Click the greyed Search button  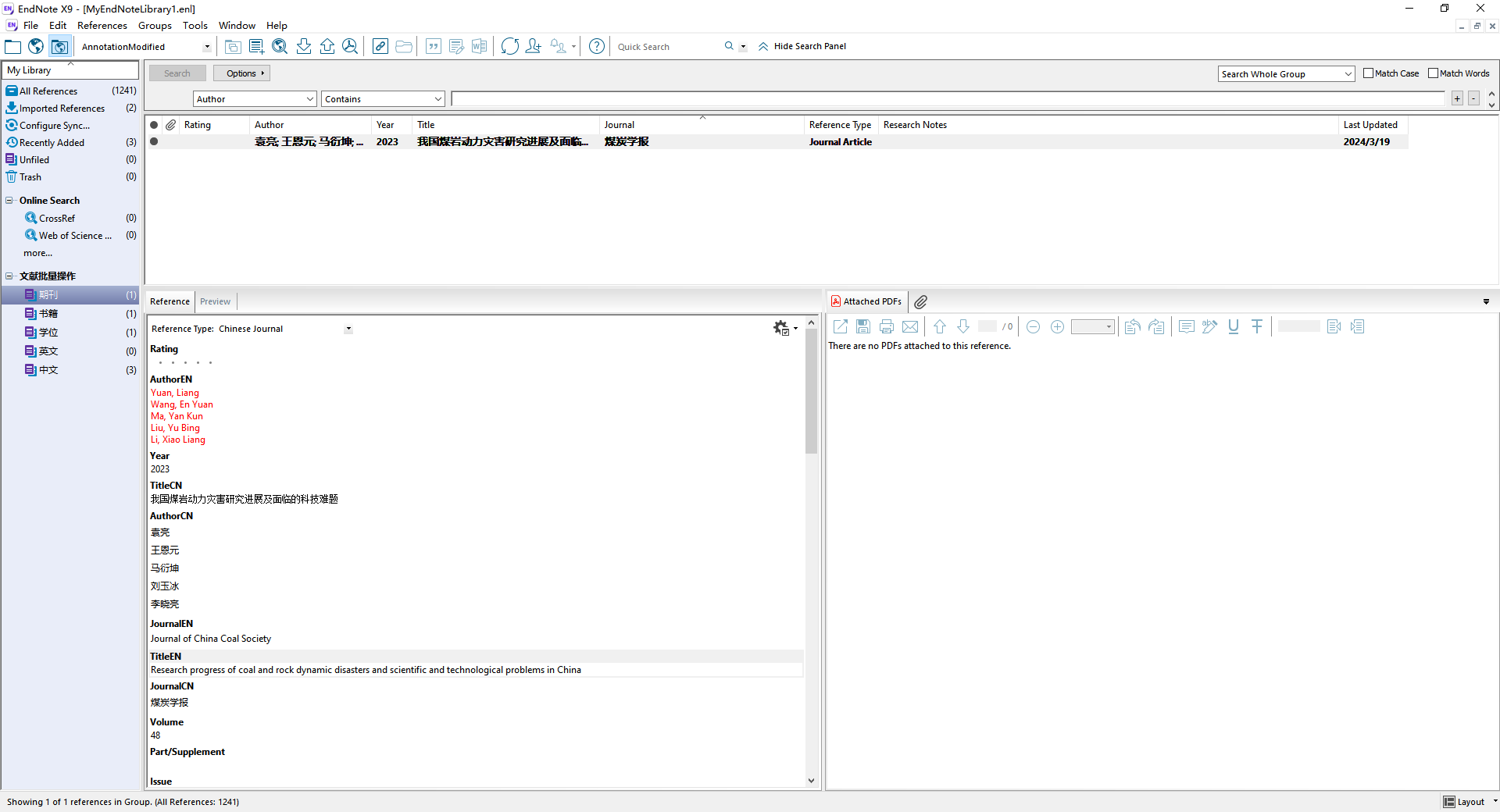[177, 73]
